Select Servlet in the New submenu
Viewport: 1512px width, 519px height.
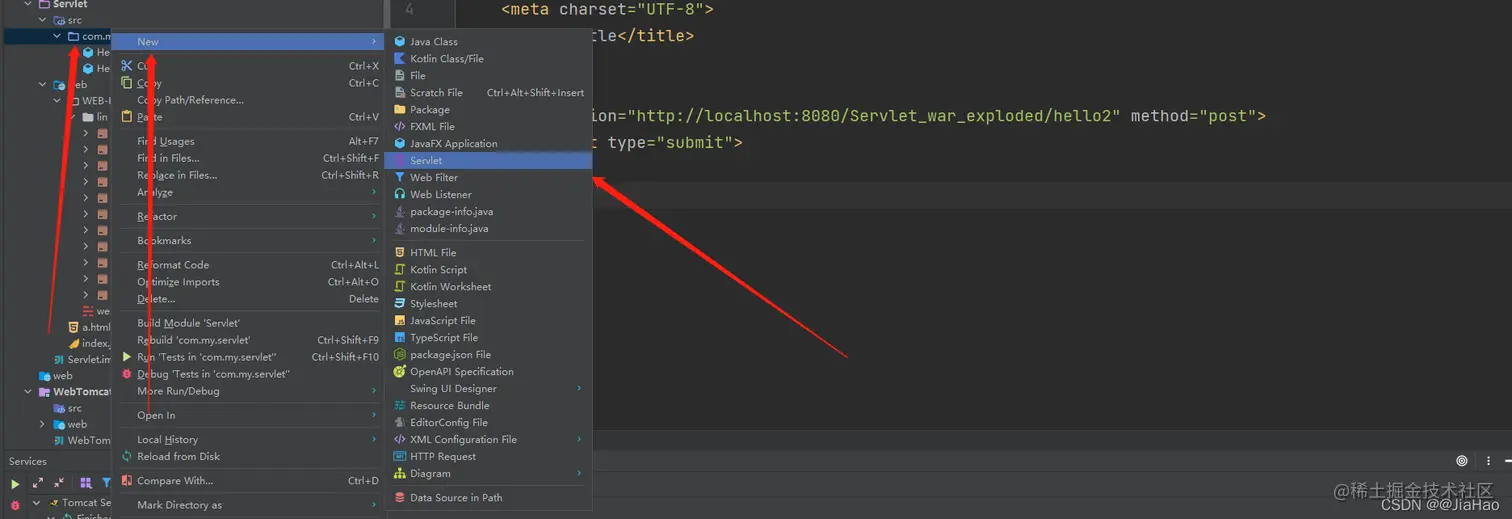click(x=488, y=161)
